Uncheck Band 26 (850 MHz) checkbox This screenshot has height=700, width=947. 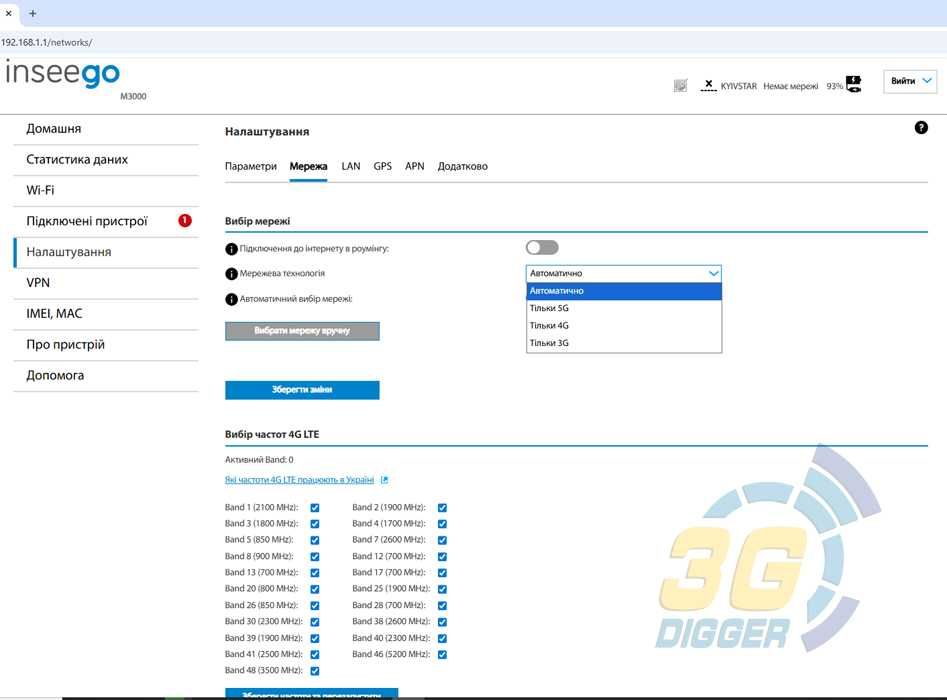[315, 606]
